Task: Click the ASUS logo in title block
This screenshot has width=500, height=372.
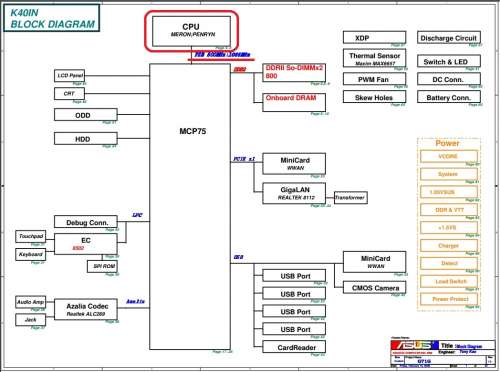Action: click(x=414, y=345)
